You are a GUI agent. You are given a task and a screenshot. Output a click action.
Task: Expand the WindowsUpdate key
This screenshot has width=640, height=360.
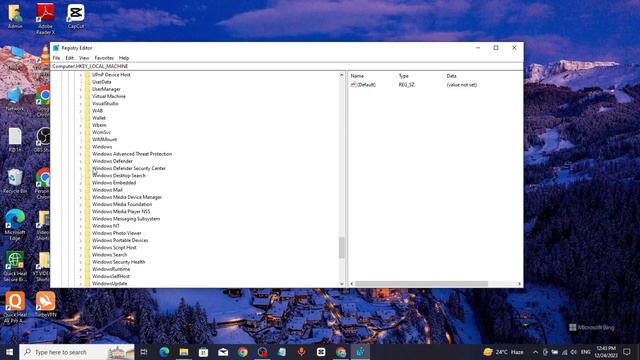81,284
